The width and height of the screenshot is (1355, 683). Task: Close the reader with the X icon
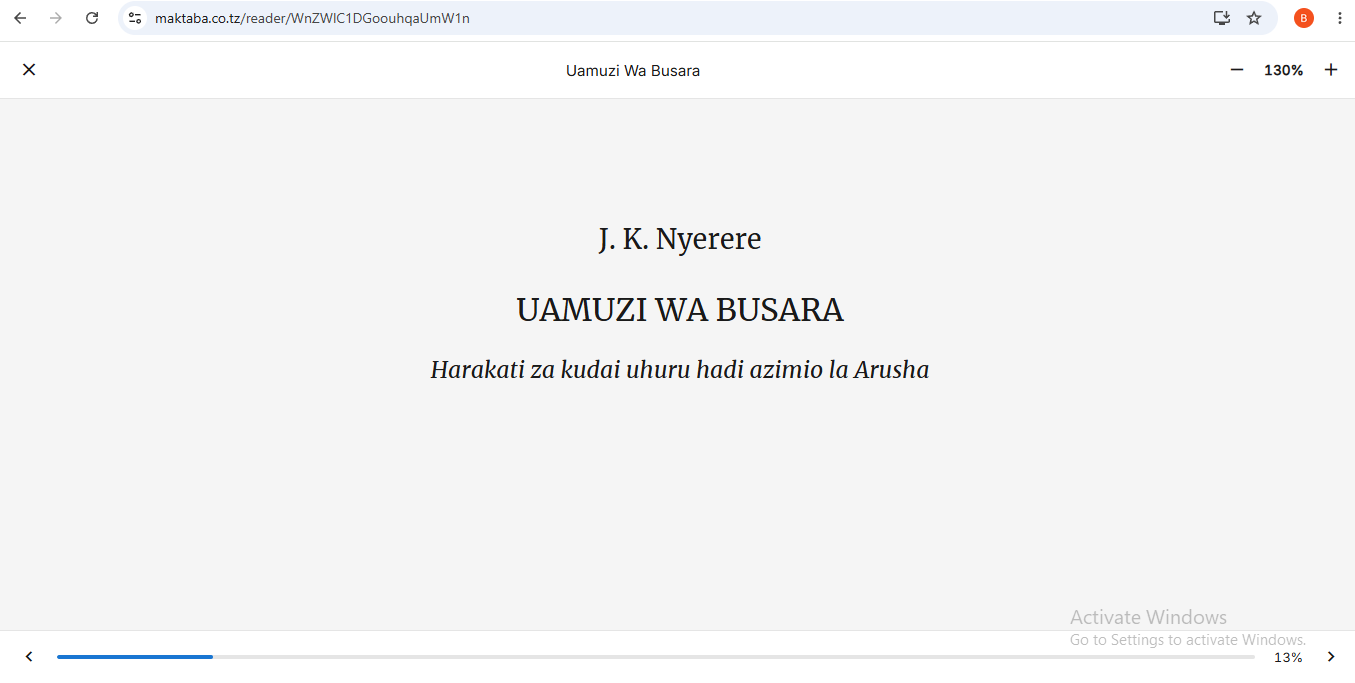point(29,70)
